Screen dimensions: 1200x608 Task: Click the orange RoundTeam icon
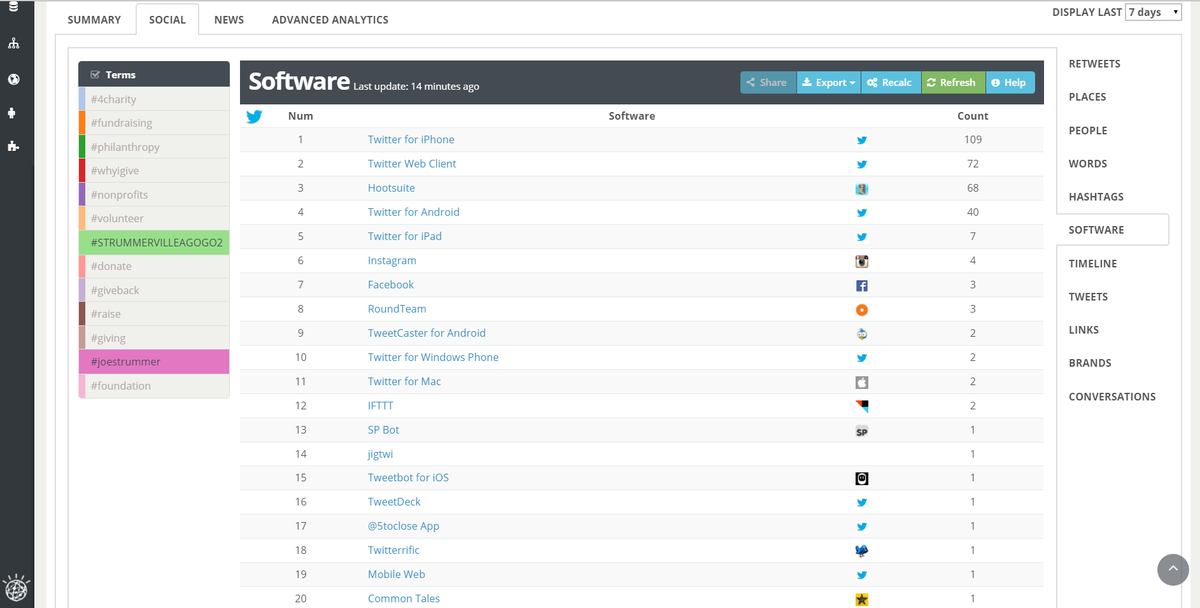pos(861,309)
